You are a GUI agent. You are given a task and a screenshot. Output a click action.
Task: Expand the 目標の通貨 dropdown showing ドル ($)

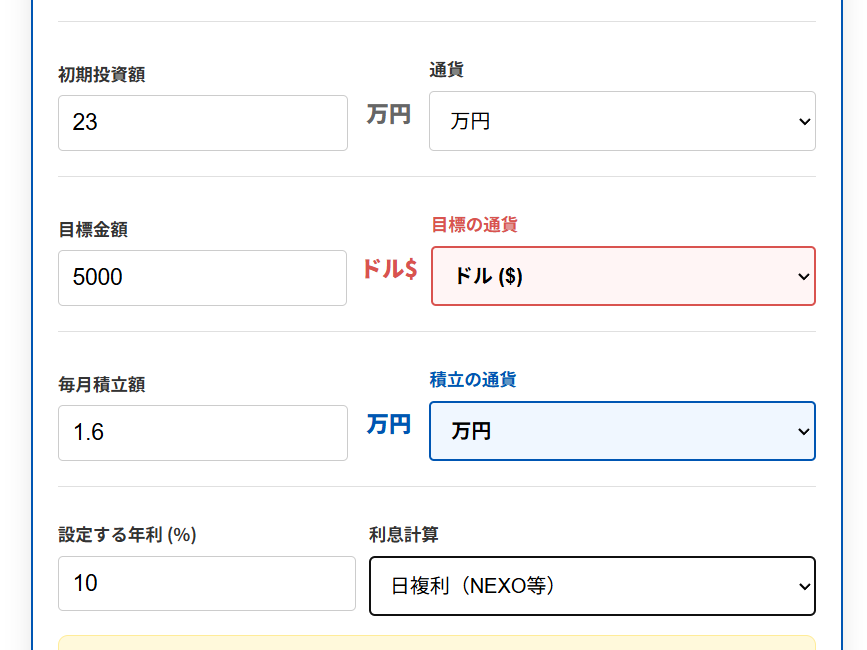tap(622, 276)
